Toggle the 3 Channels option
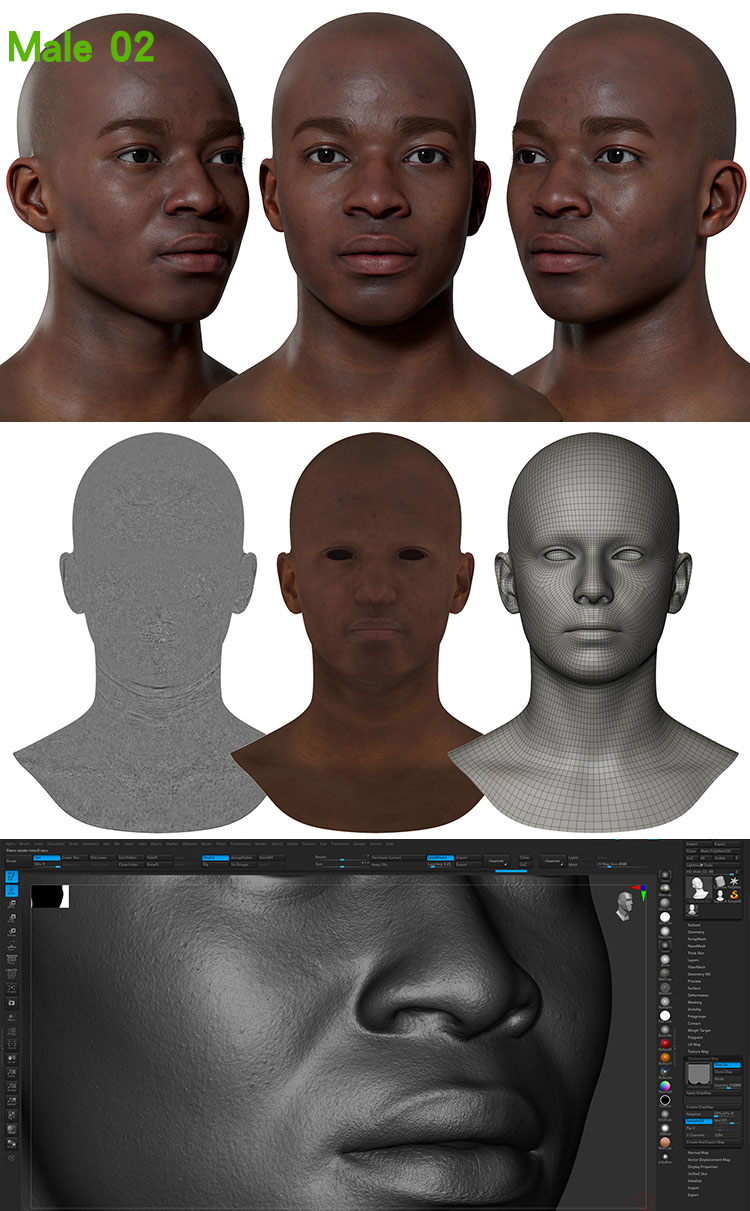Image resolution: width=750 pixels, height=1211 pixels. click(699, 1135)
